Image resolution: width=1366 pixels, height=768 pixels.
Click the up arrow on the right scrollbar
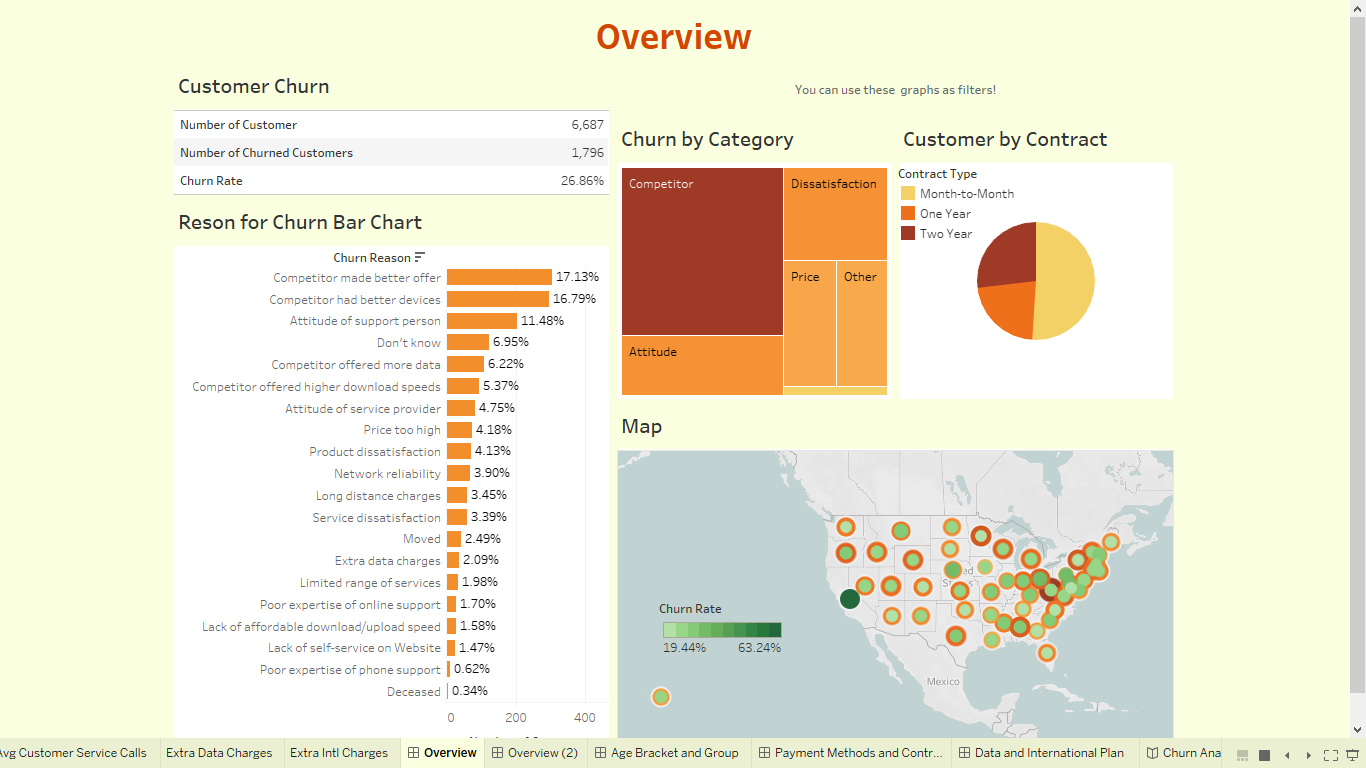pyautogui.click(x=1359, y=8)
